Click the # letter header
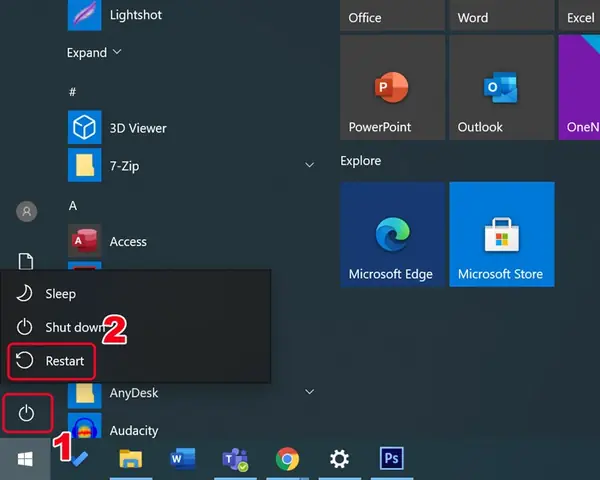 (73, 91)
